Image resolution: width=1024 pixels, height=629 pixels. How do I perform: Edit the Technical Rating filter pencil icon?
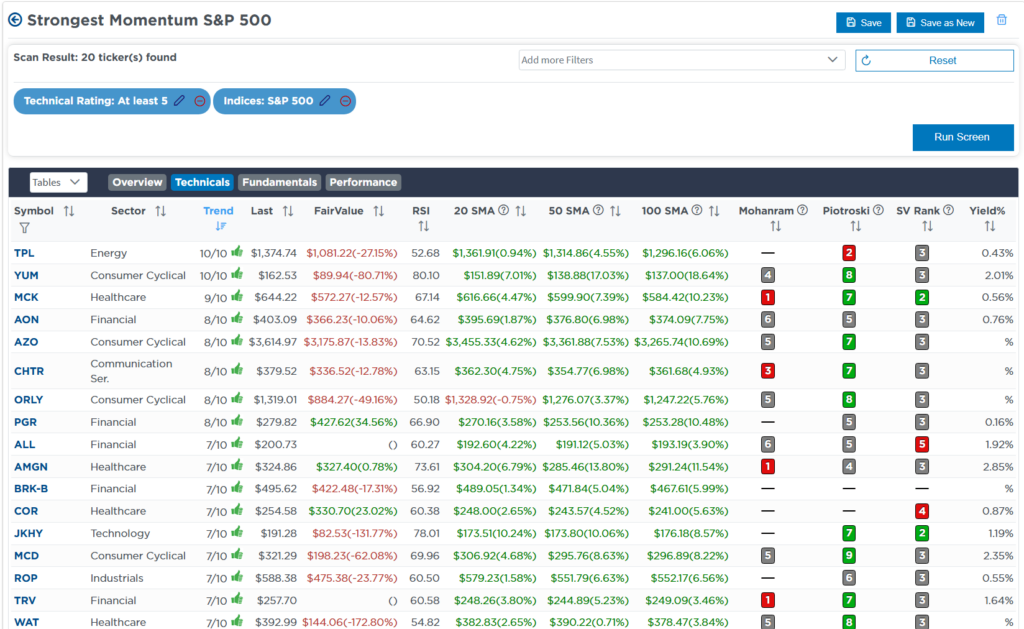(180, 101)
